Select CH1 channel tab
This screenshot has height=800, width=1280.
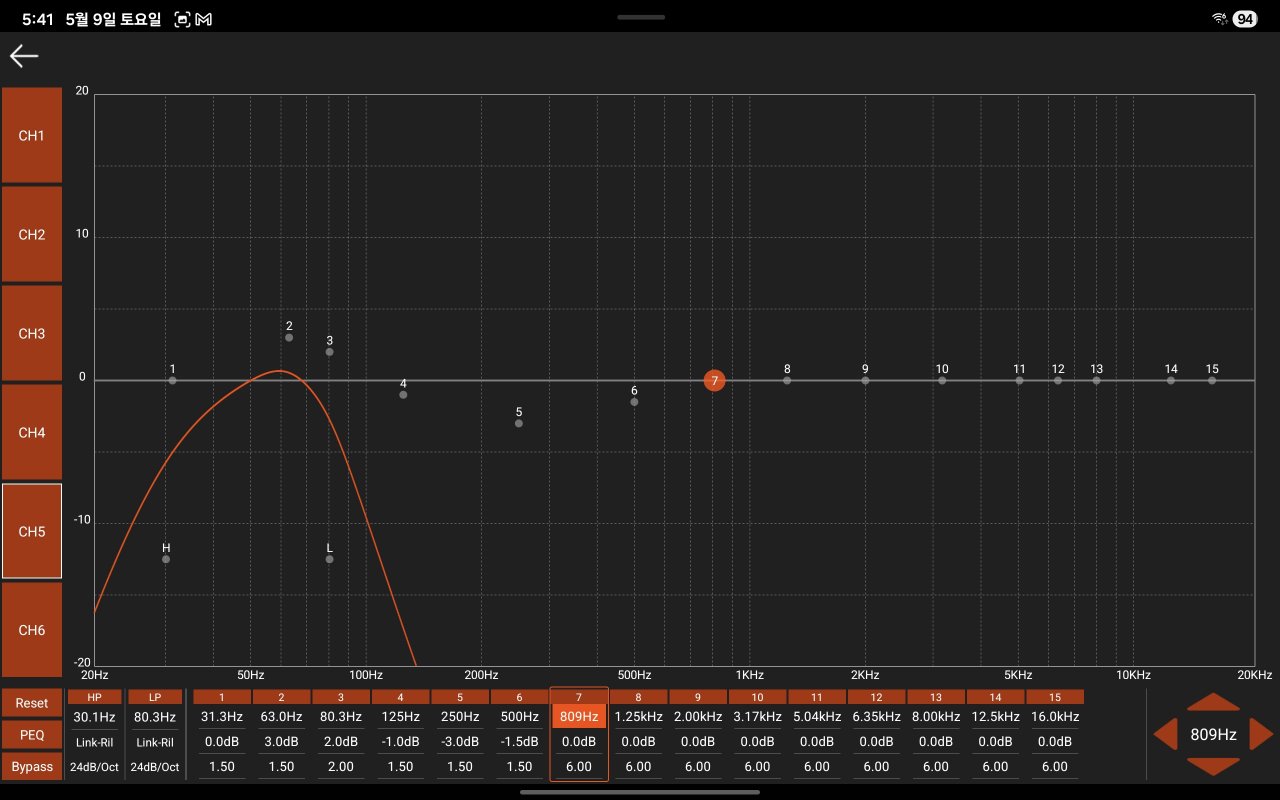point(32,135)
